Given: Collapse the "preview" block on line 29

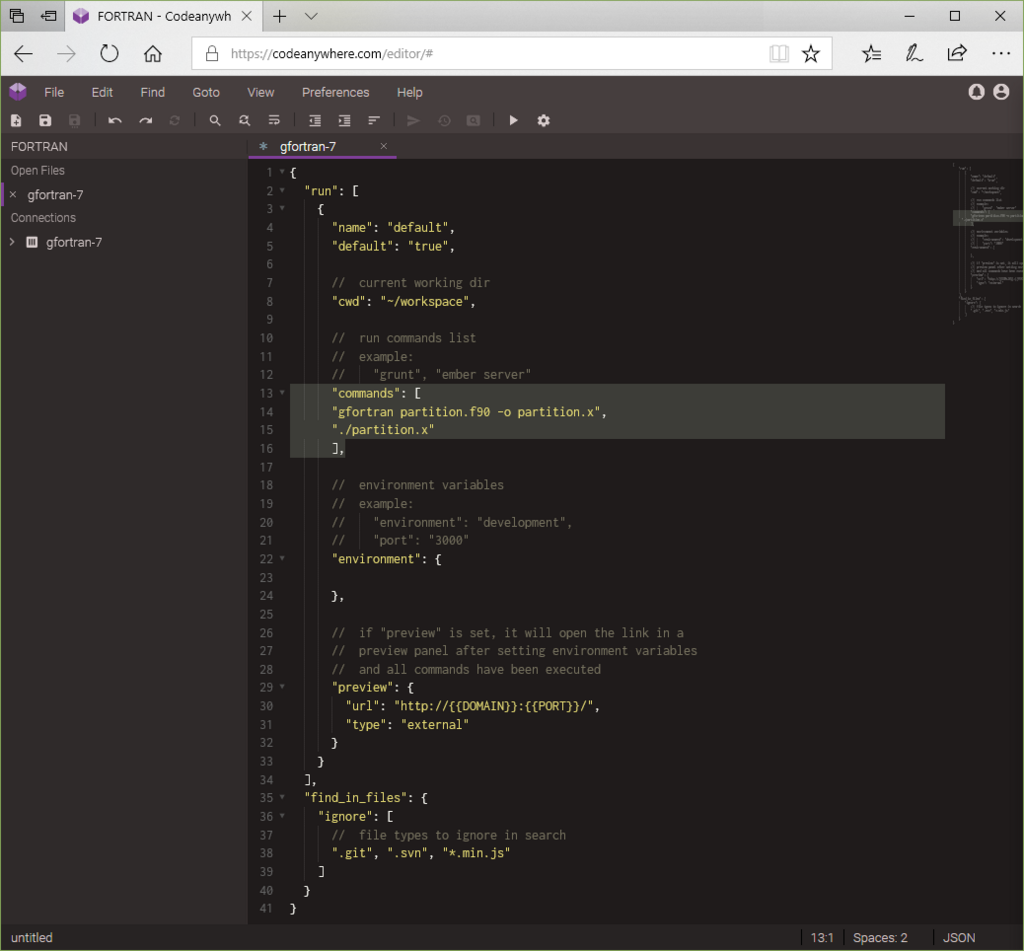Looking at the screenshot, I should (283, 686).
